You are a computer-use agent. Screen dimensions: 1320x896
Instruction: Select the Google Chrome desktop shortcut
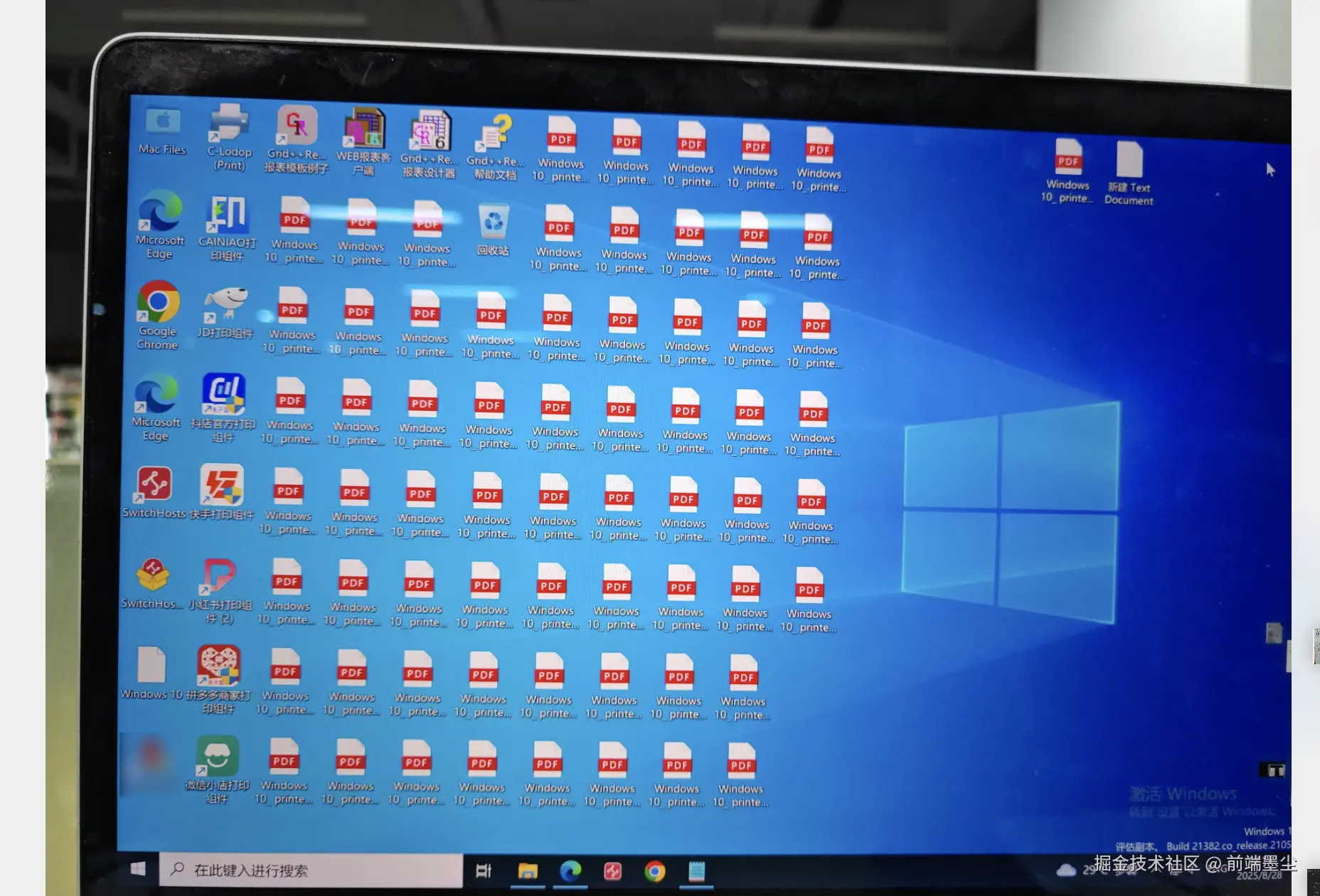click(x=158, y=315)
